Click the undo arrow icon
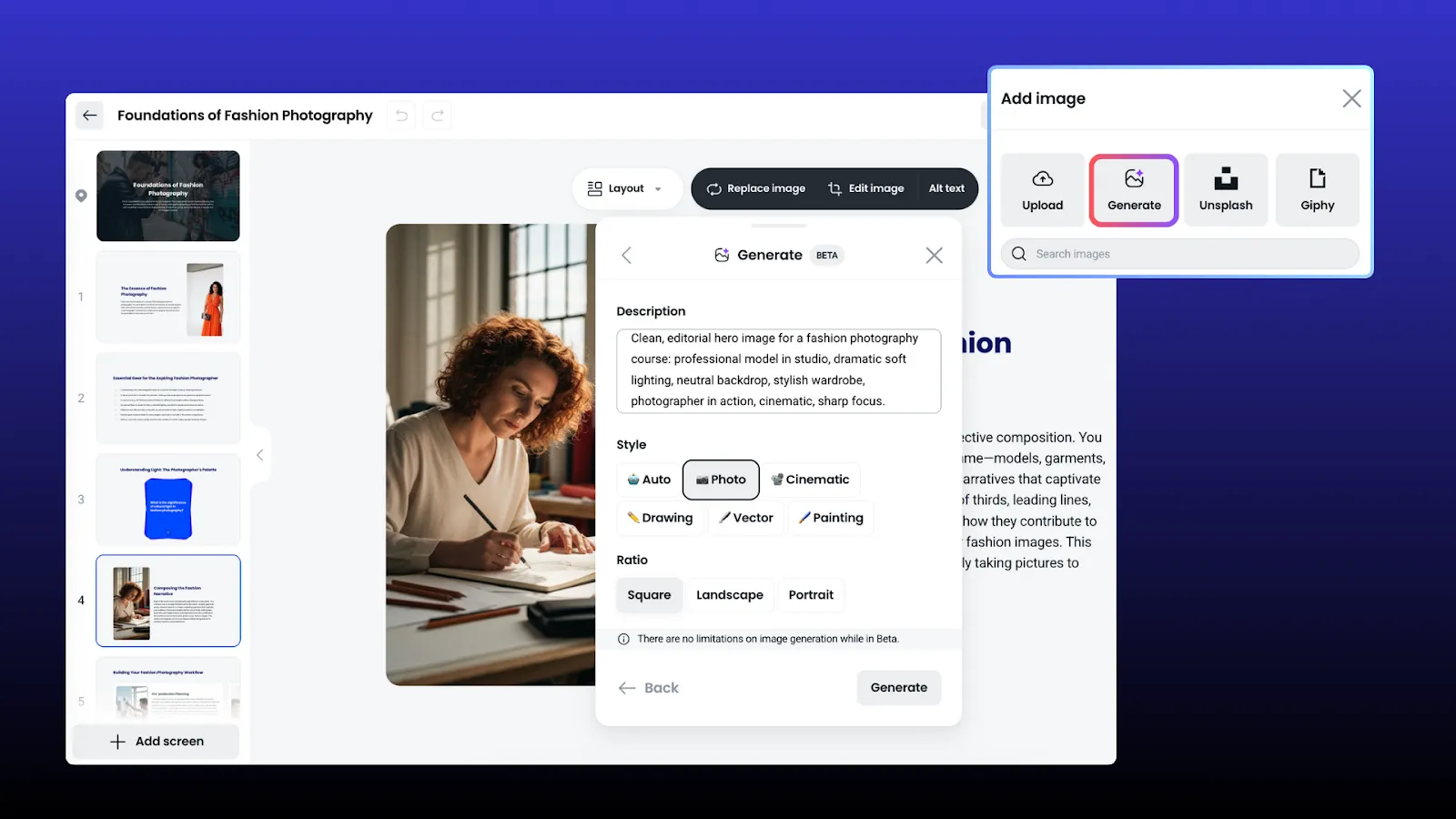Image resolution: width=1456 pixels, height=819 pixels. coord(401,116)
